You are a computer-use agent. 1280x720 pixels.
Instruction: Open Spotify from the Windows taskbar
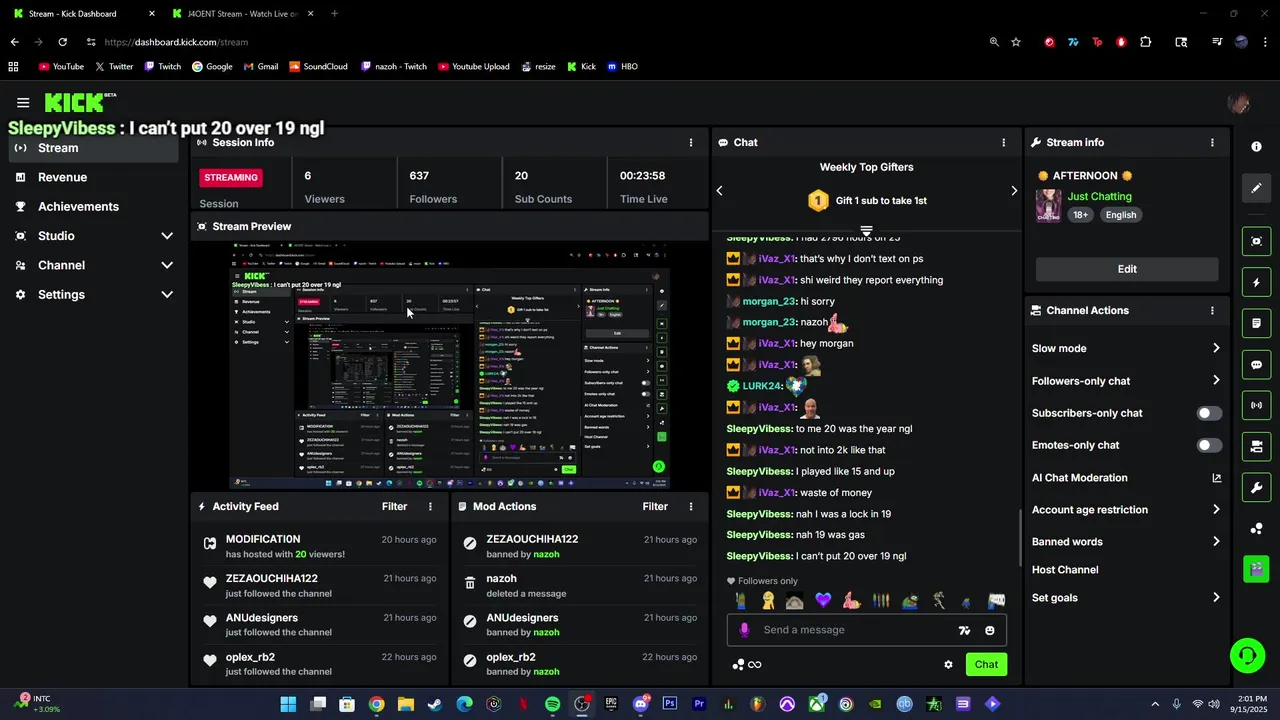click(553, 704)
